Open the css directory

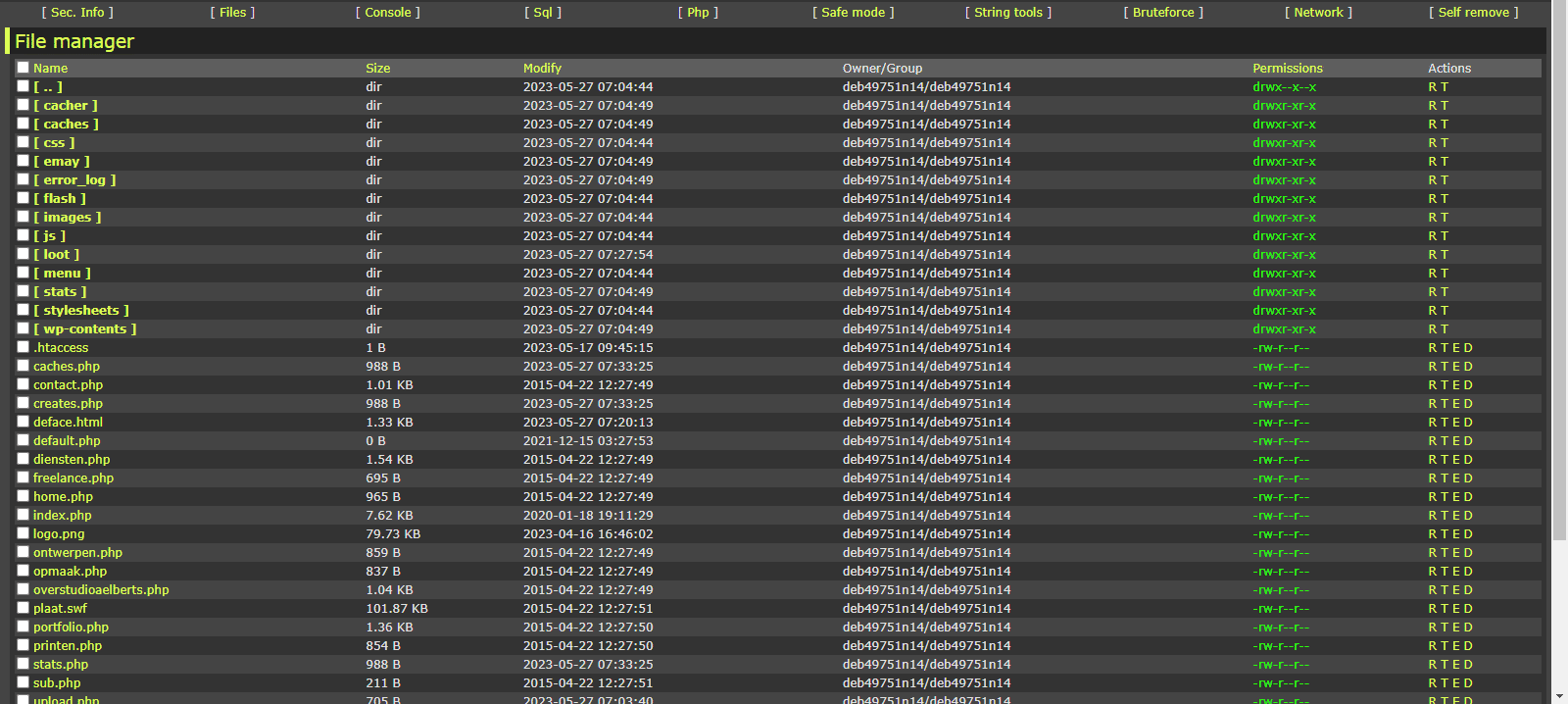tap(54, 143)
